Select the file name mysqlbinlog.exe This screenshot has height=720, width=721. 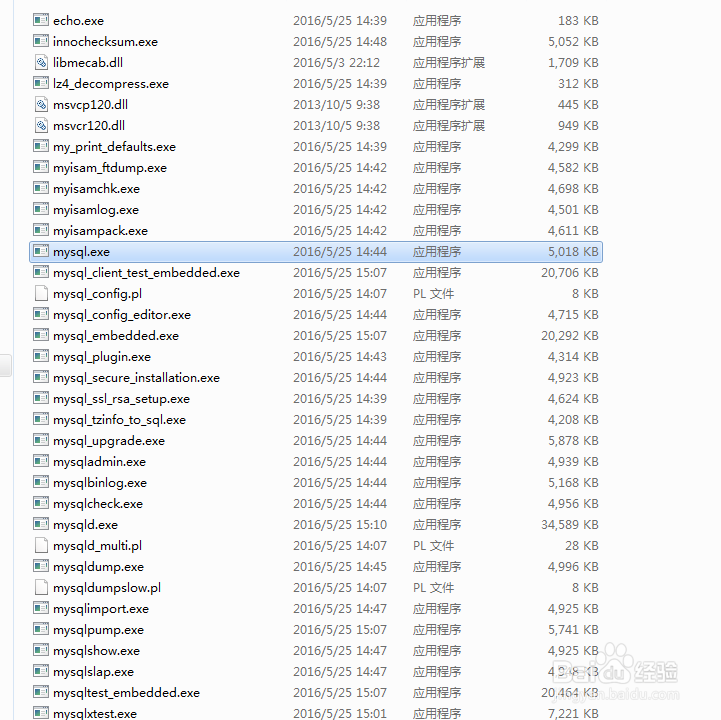click(x=100, y=483)
